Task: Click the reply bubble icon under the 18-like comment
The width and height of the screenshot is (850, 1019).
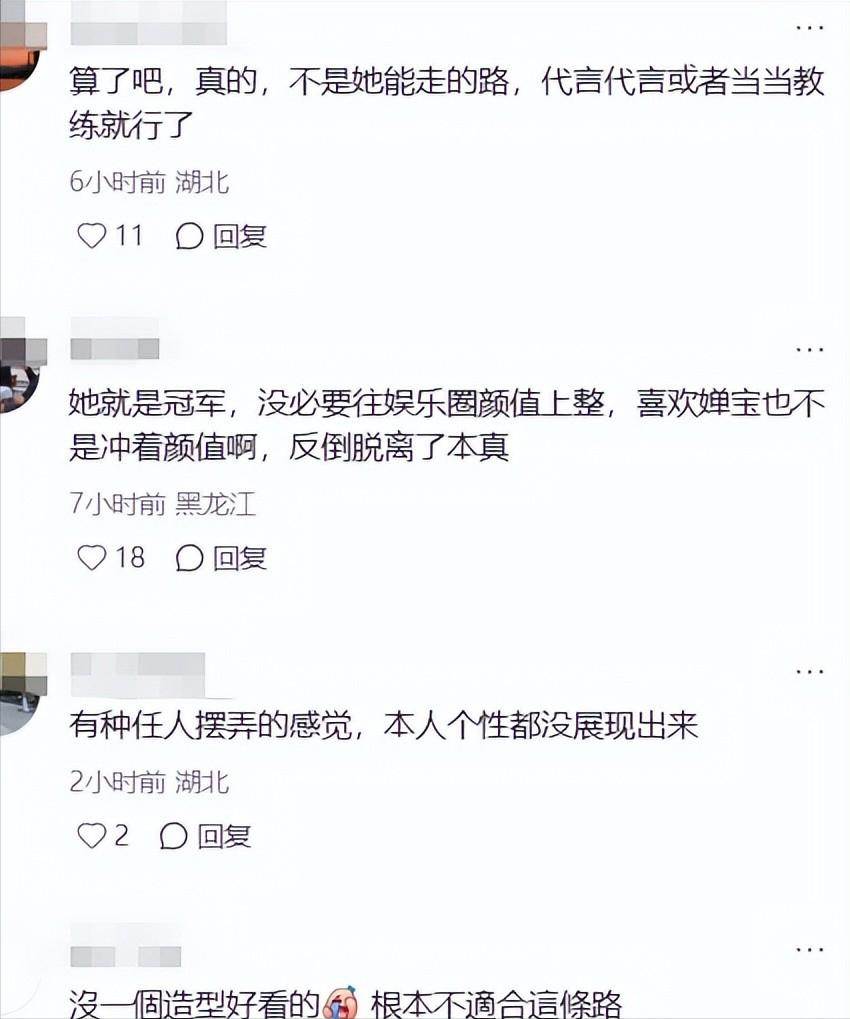Action: (189, 558)
